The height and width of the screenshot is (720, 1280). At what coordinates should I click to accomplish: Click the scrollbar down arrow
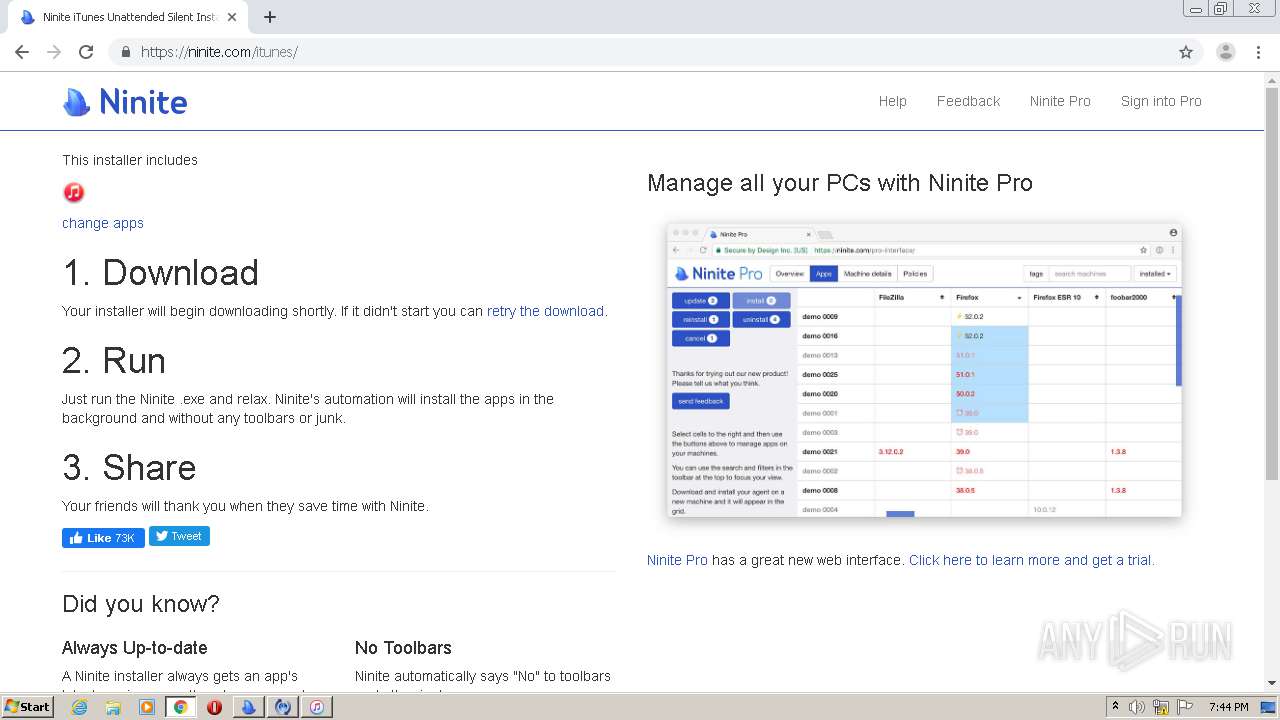[1272, 683]
